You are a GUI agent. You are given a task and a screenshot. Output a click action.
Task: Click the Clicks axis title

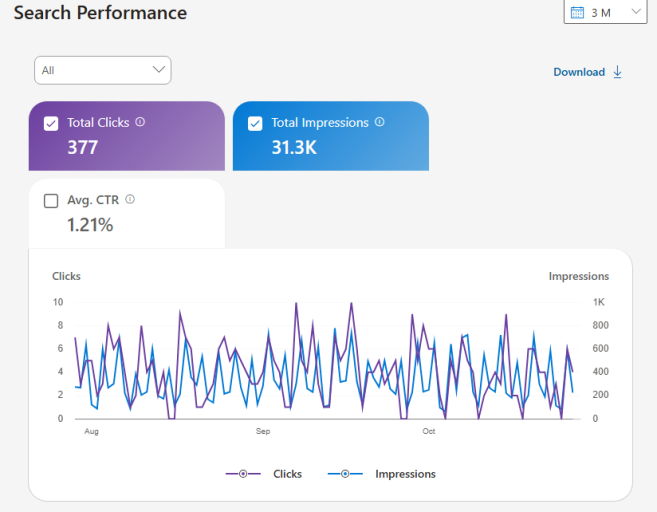66,276
